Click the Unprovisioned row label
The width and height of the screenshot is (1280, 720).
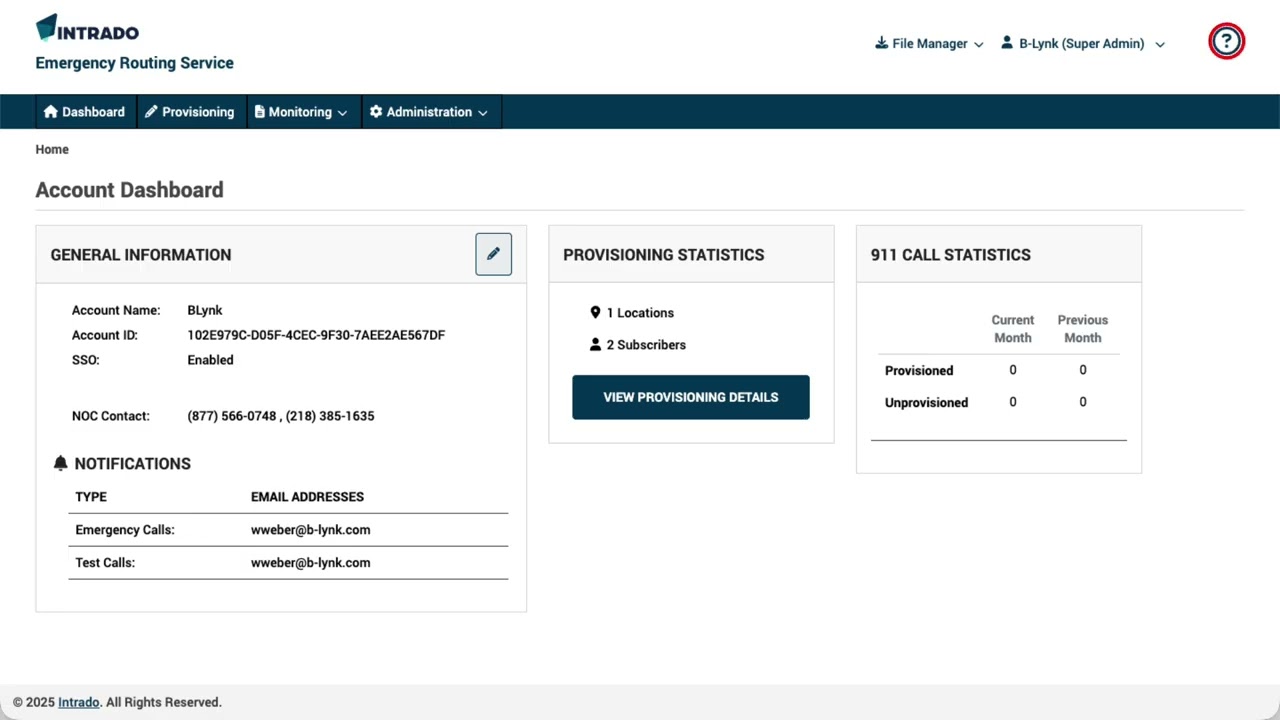pos(926,403)
